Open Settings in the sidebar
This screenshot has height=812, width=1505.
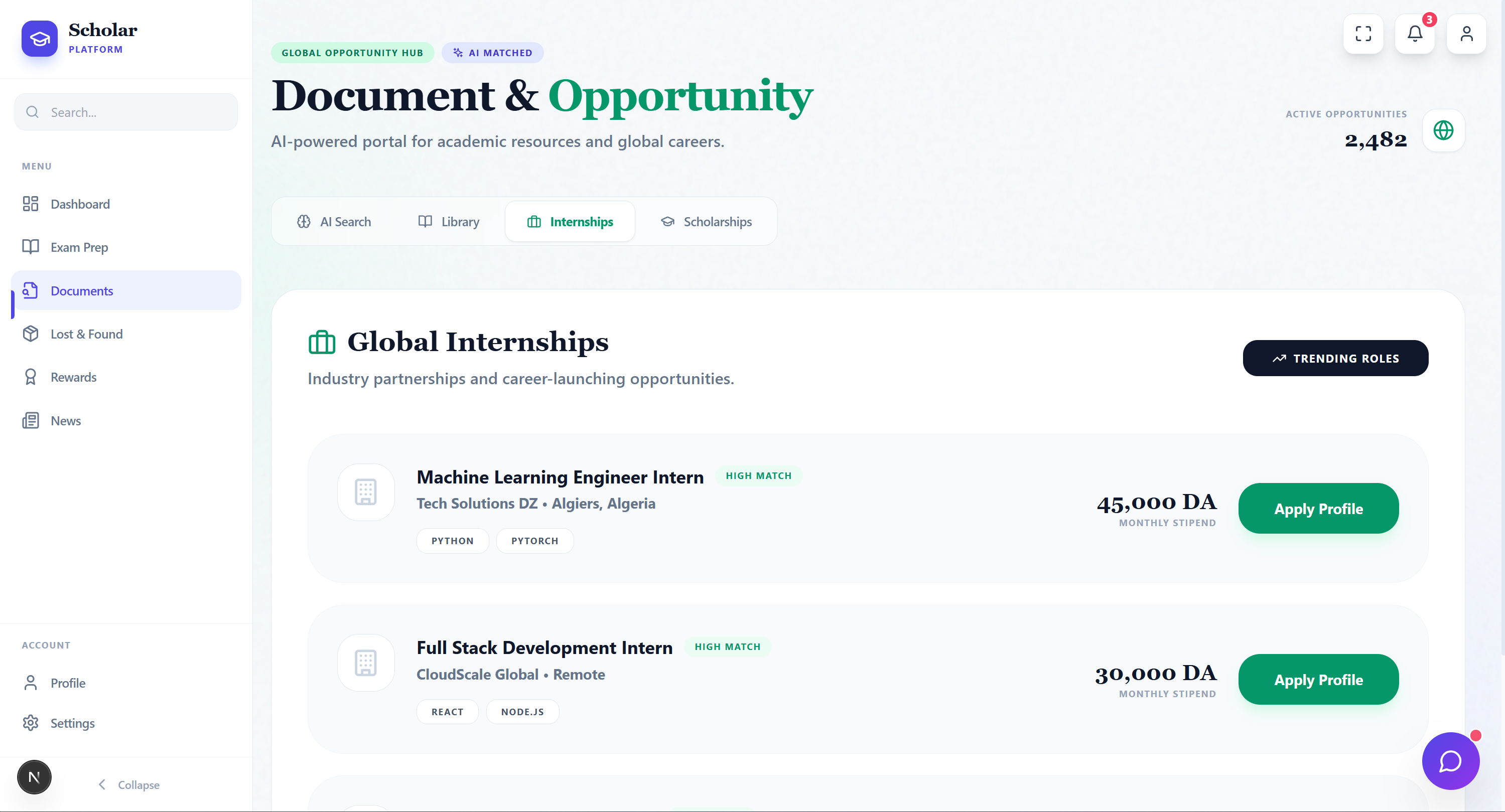72,723
